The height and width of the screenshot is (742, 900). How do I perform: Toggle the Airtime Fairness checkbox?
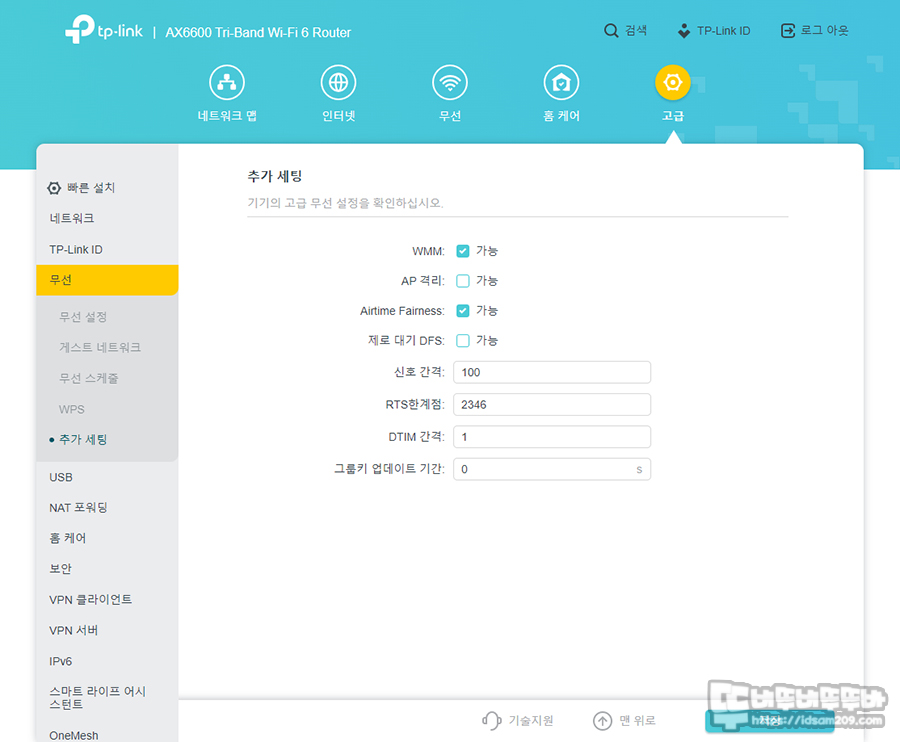click(x=463, y=310)
